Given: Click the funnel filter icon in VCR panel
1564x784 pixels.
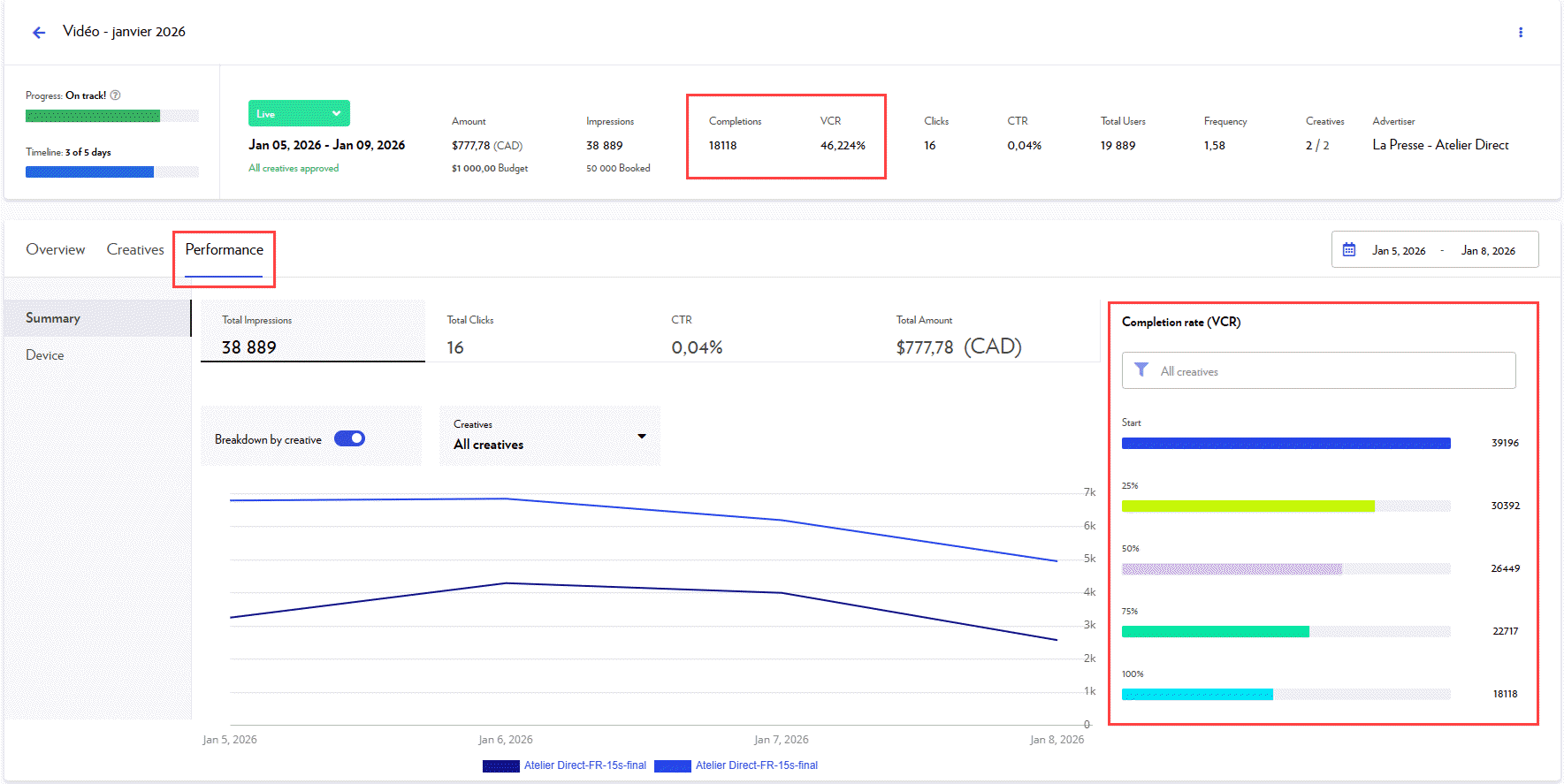Looking at the screenshot, I should (x=1141, y=370).
